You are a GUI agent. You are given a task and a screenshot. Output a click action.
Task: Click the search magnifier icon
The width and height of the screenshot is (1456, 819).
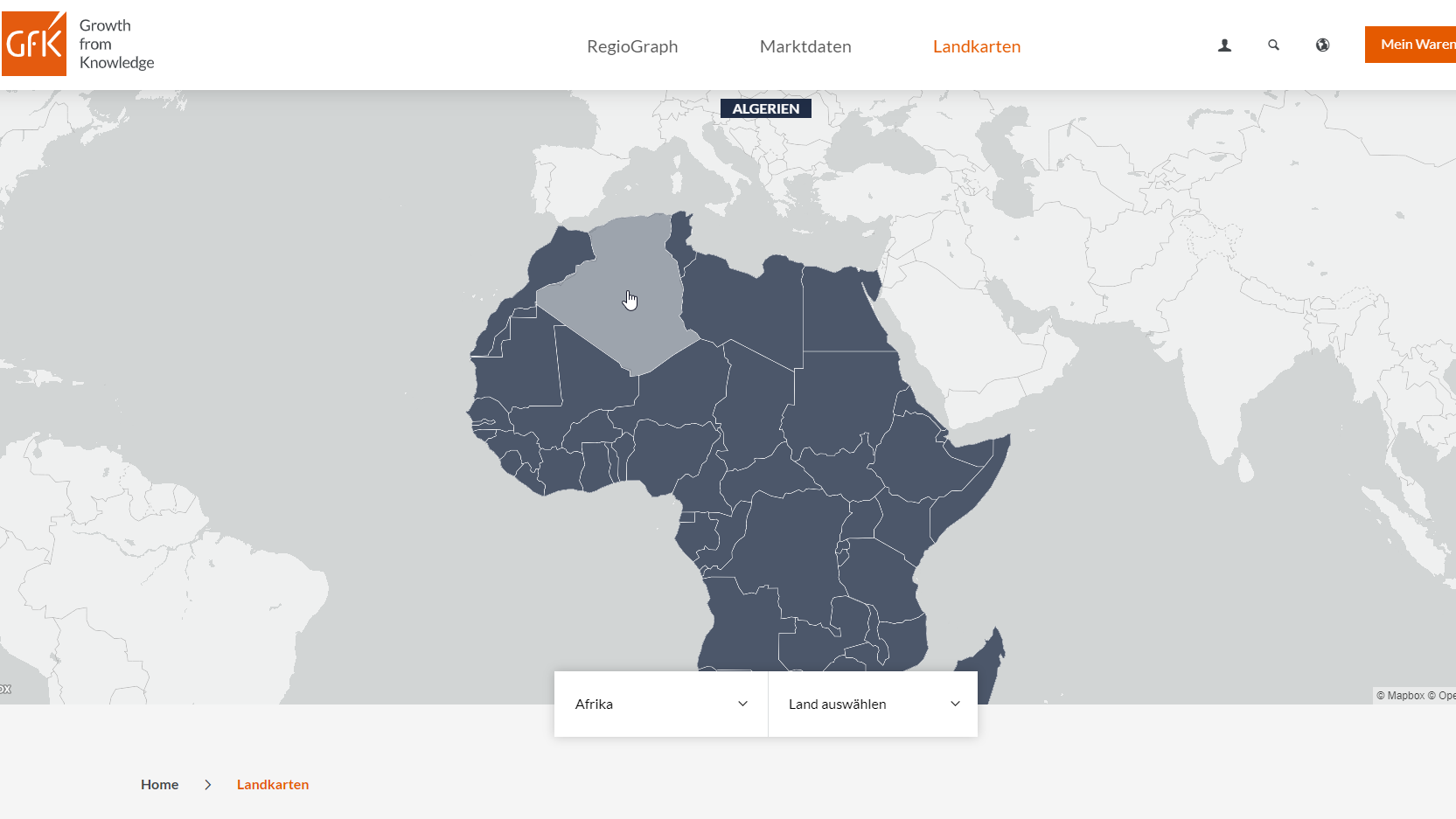[1273, 45]
